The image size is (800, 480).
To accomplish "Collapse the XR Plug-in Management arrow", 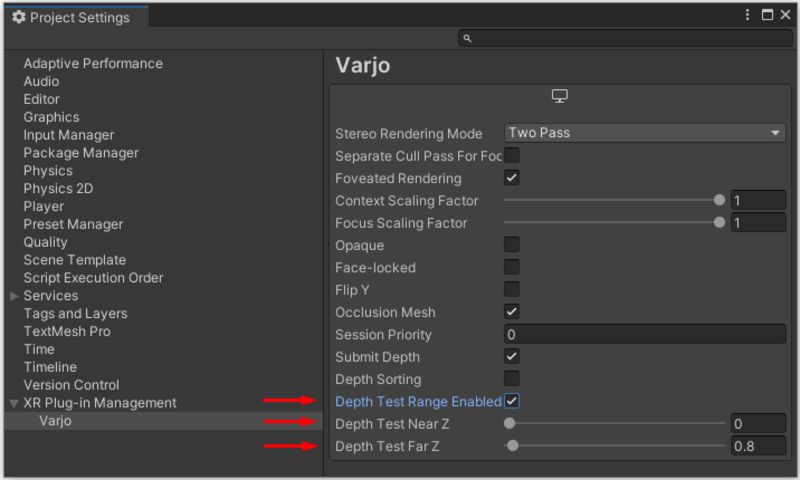I will coord(14,403).
